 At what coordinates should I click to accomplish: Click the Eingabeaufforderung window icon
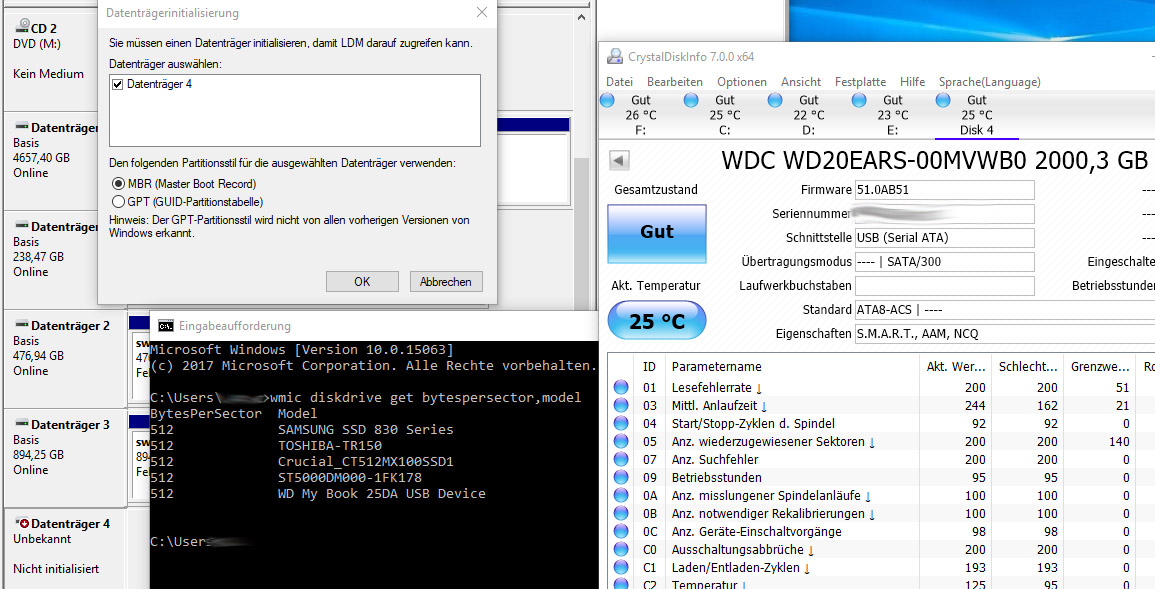[166, 325]
